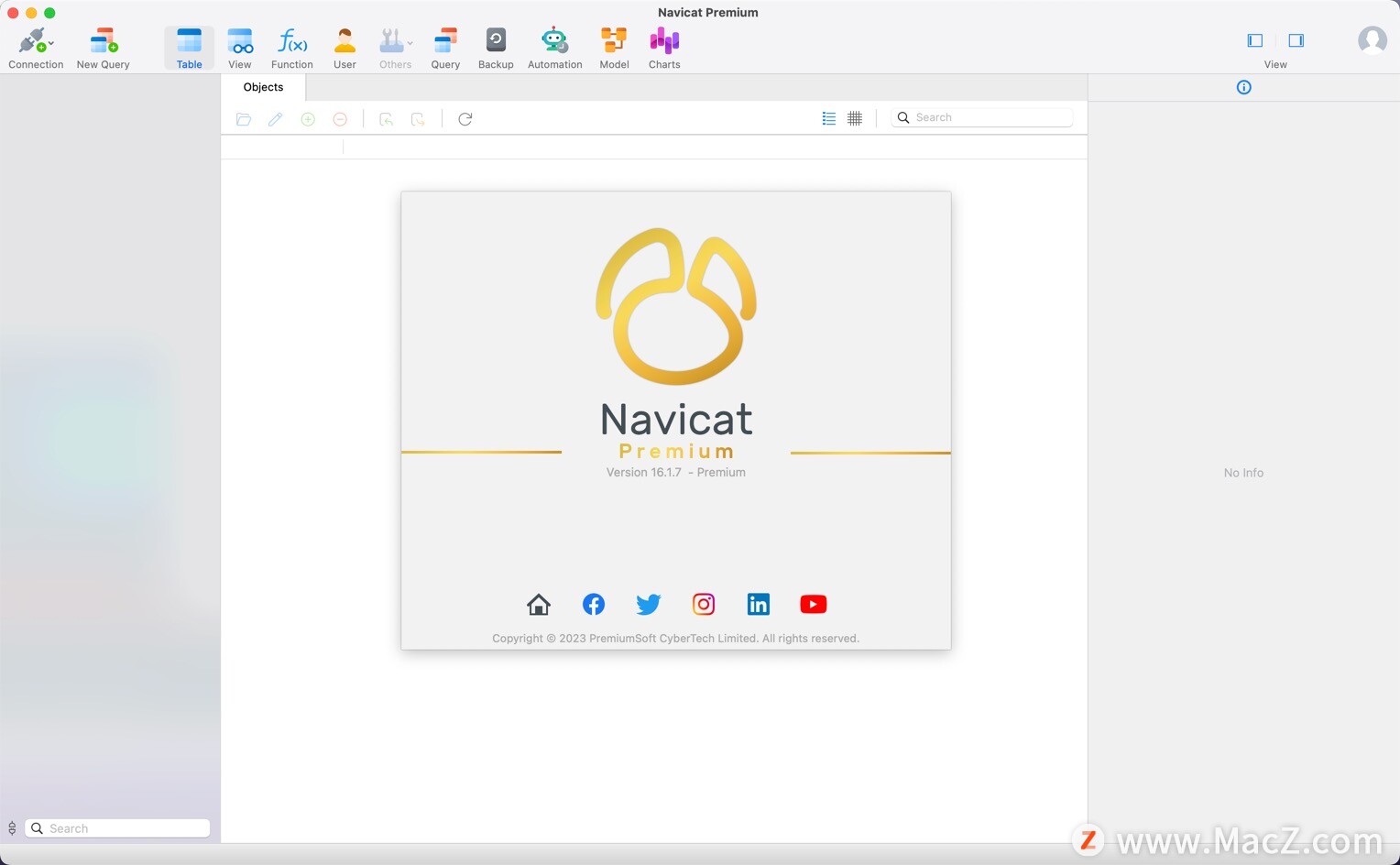The height and width of the screenshot is (865, 1400).
Task: Click the Open Table folder icon
Action: pos(244,119)
